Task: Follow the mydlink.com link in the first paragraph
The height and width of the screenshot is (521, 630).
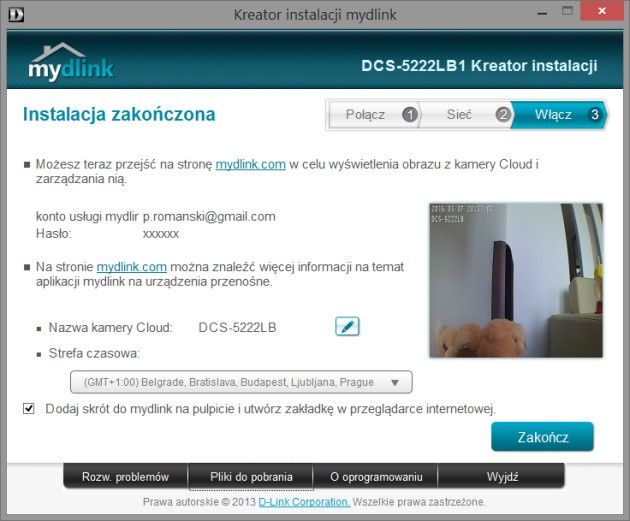Action: click(x=251, y=164)
